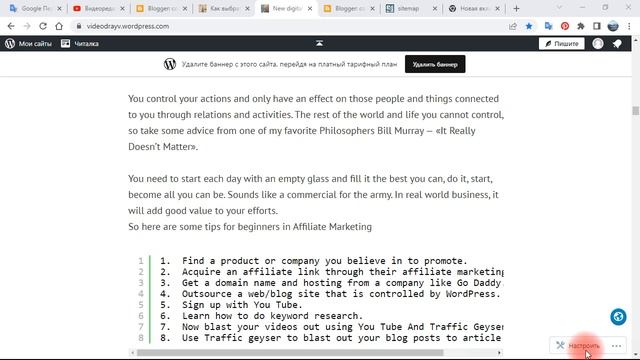Screen dimensions: 640x360
Task: Open the WordPress user avatar
Action: 598,44
